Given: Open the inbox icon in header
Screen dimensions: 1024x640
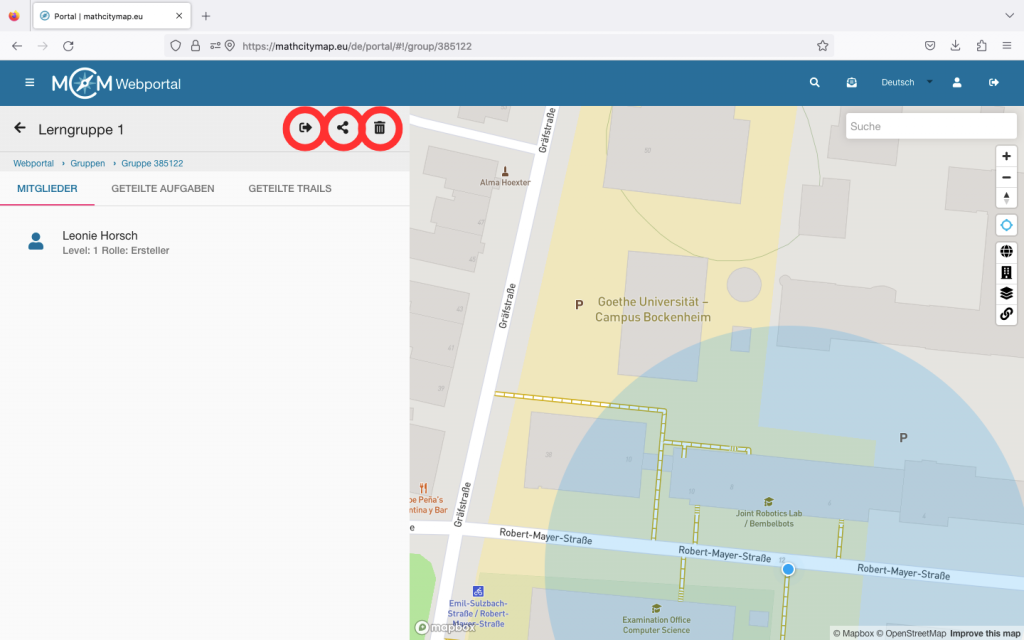Looking at the screenshot, I should click(x=851, y=83).
